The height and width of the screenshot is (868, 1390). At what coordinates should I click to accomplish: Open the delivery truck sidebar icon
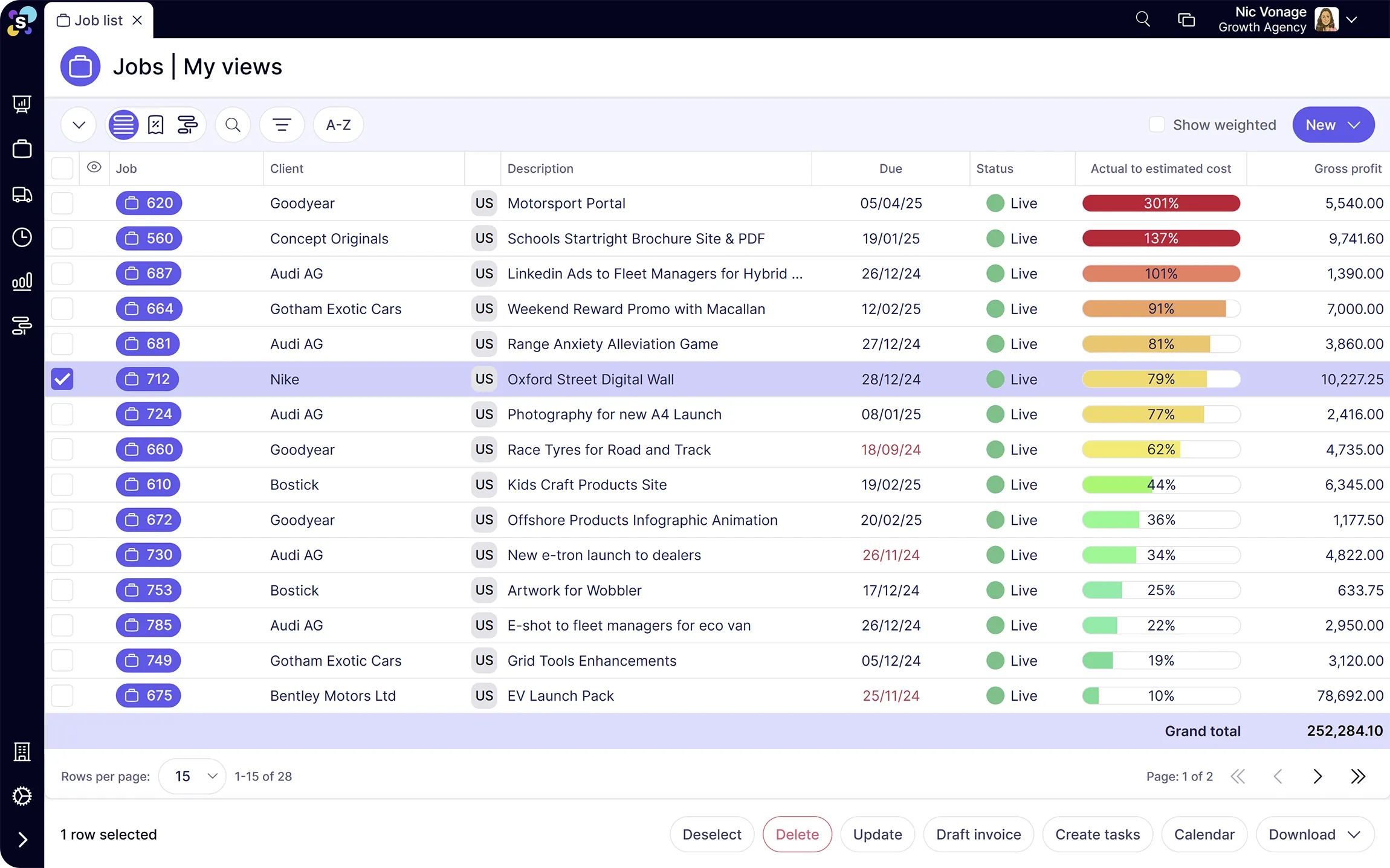(x=22, y=194)
